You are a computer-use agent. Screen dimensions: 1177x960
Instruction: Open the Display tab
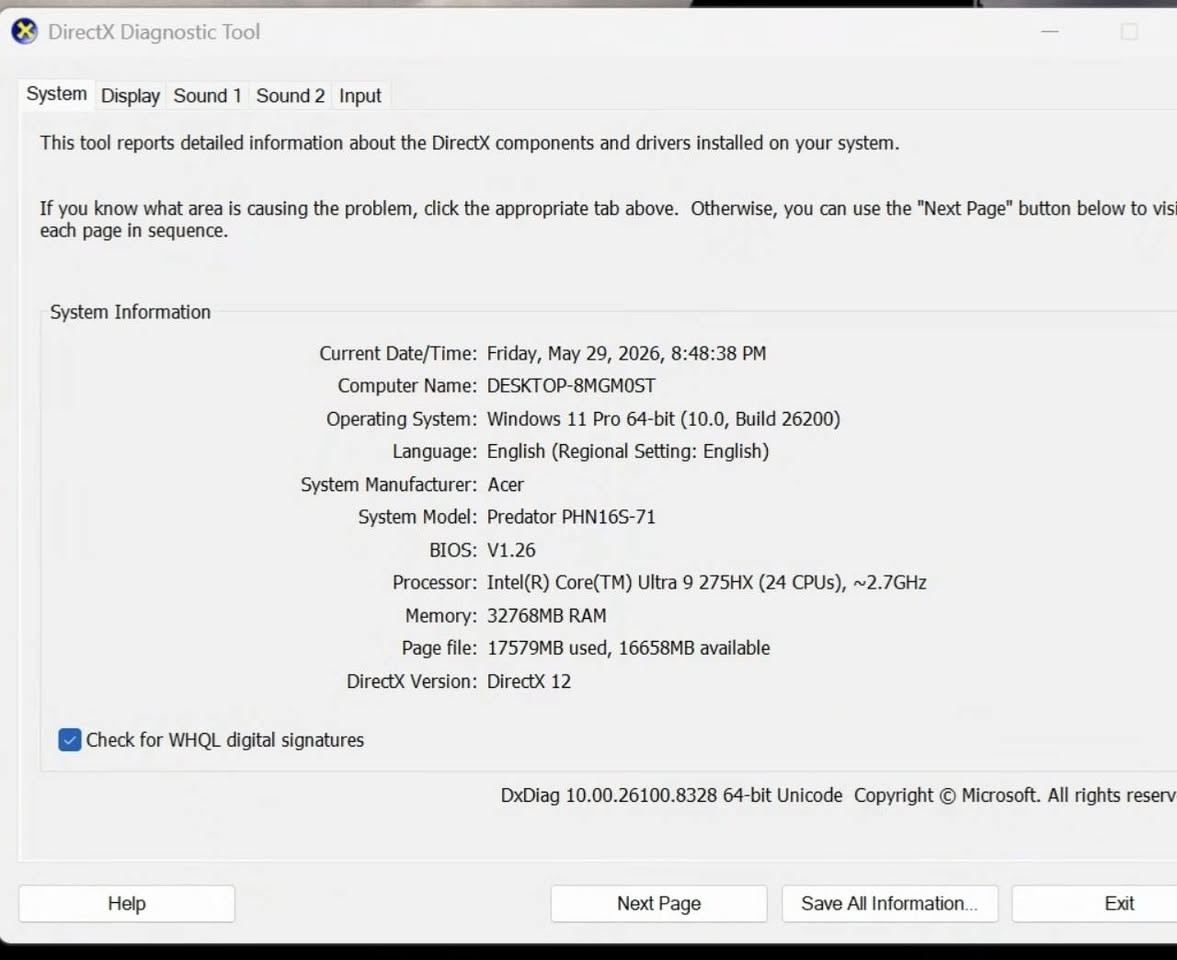pos(131,96)
